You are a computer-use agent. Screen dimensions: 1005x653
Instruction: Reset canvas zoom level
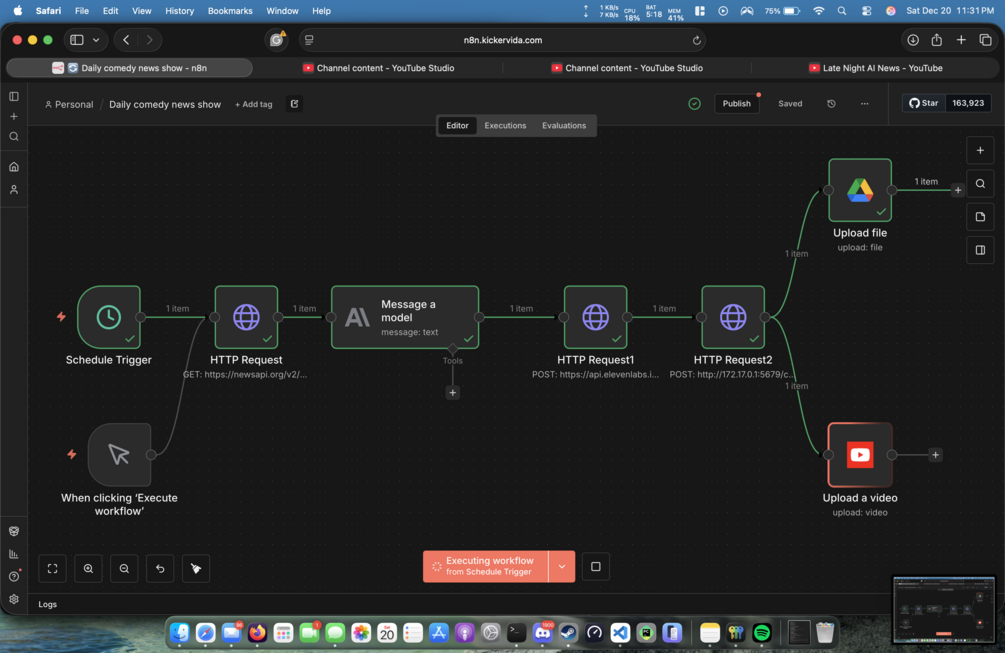pyautogui.click(x=160, y=568)
